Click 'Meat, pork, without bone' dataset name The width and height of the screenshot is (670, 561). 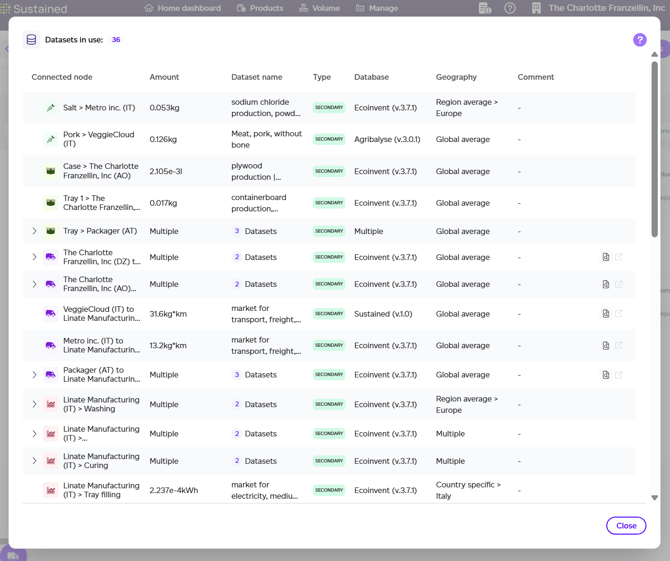point(267,139)
